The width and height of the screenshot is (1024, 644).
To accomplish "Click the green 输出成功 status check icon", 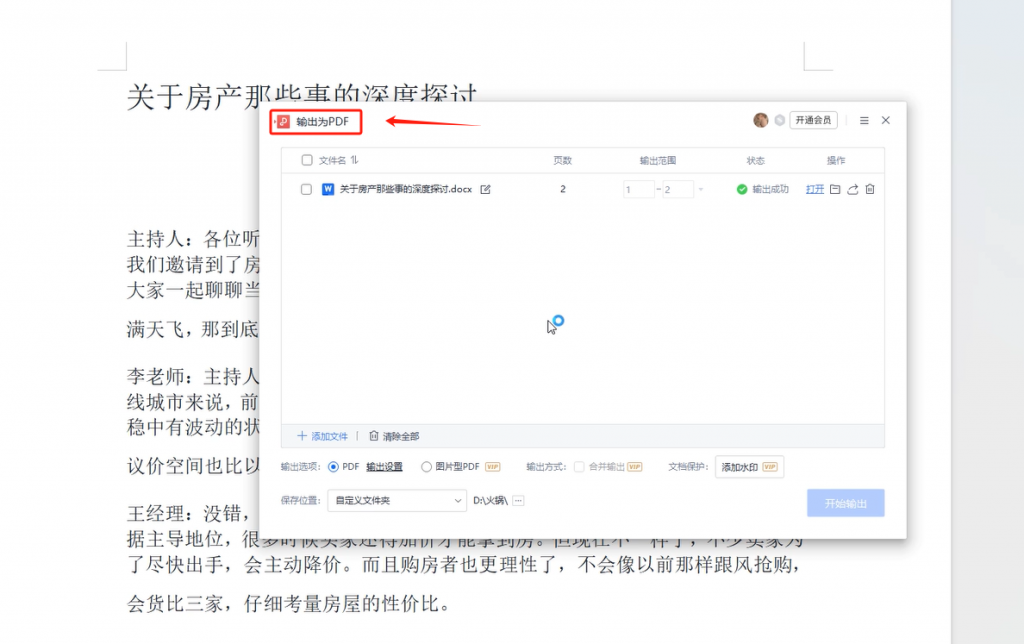I will pyautogui.click(x=742, y=189).
